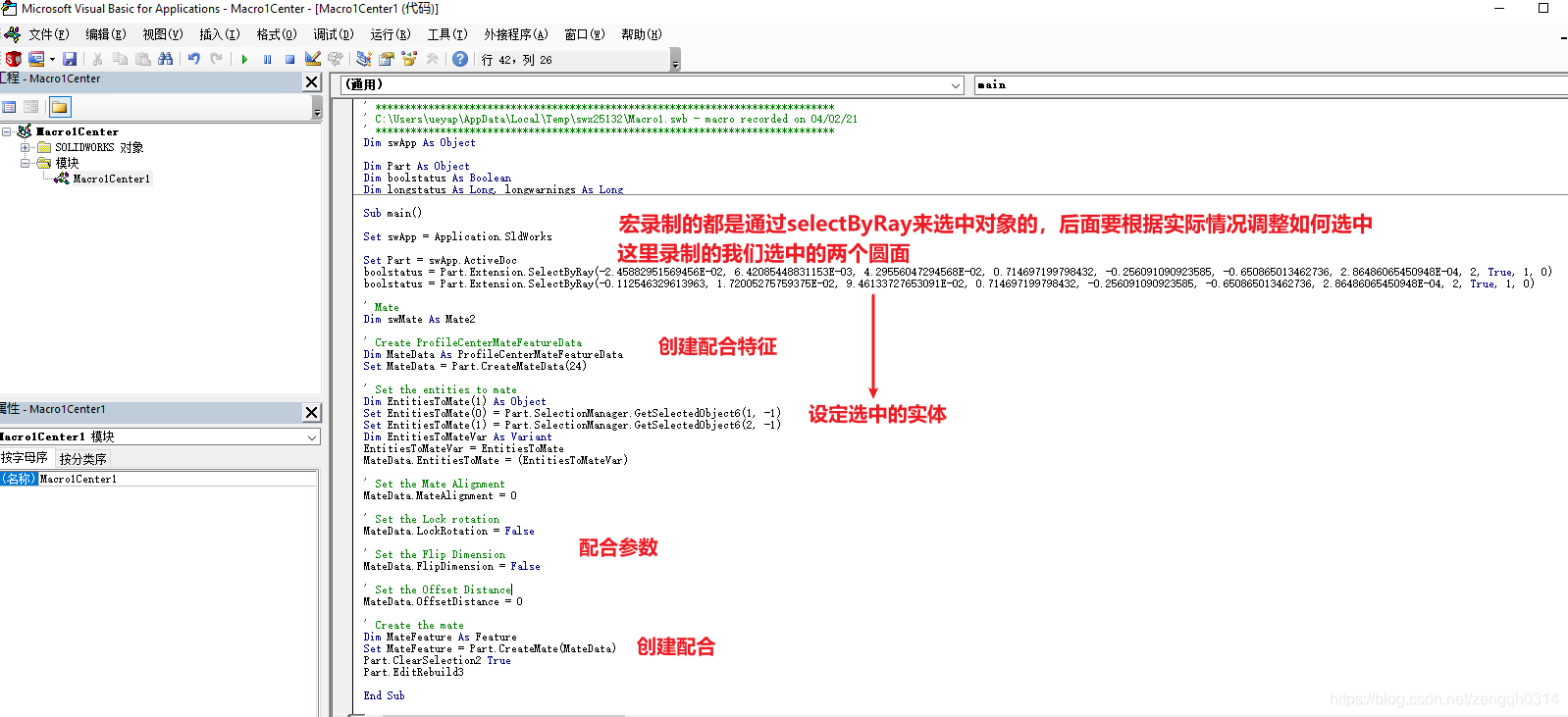Open the 插入(I) menu
The width and height of the screenshot is (1568, 717).
point(219,34)
